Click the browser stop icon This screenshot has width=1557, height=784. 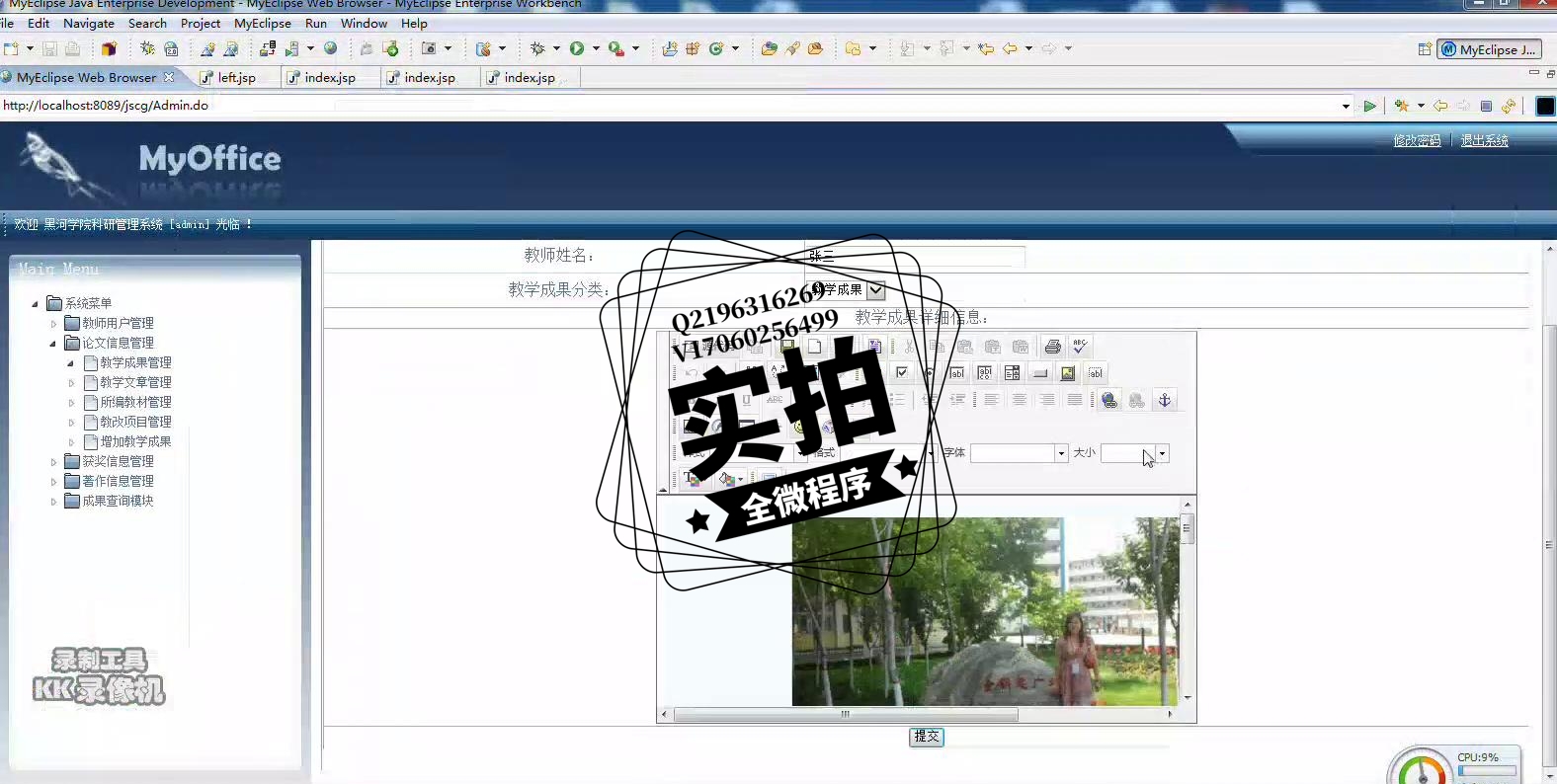tap(1486, 106)
